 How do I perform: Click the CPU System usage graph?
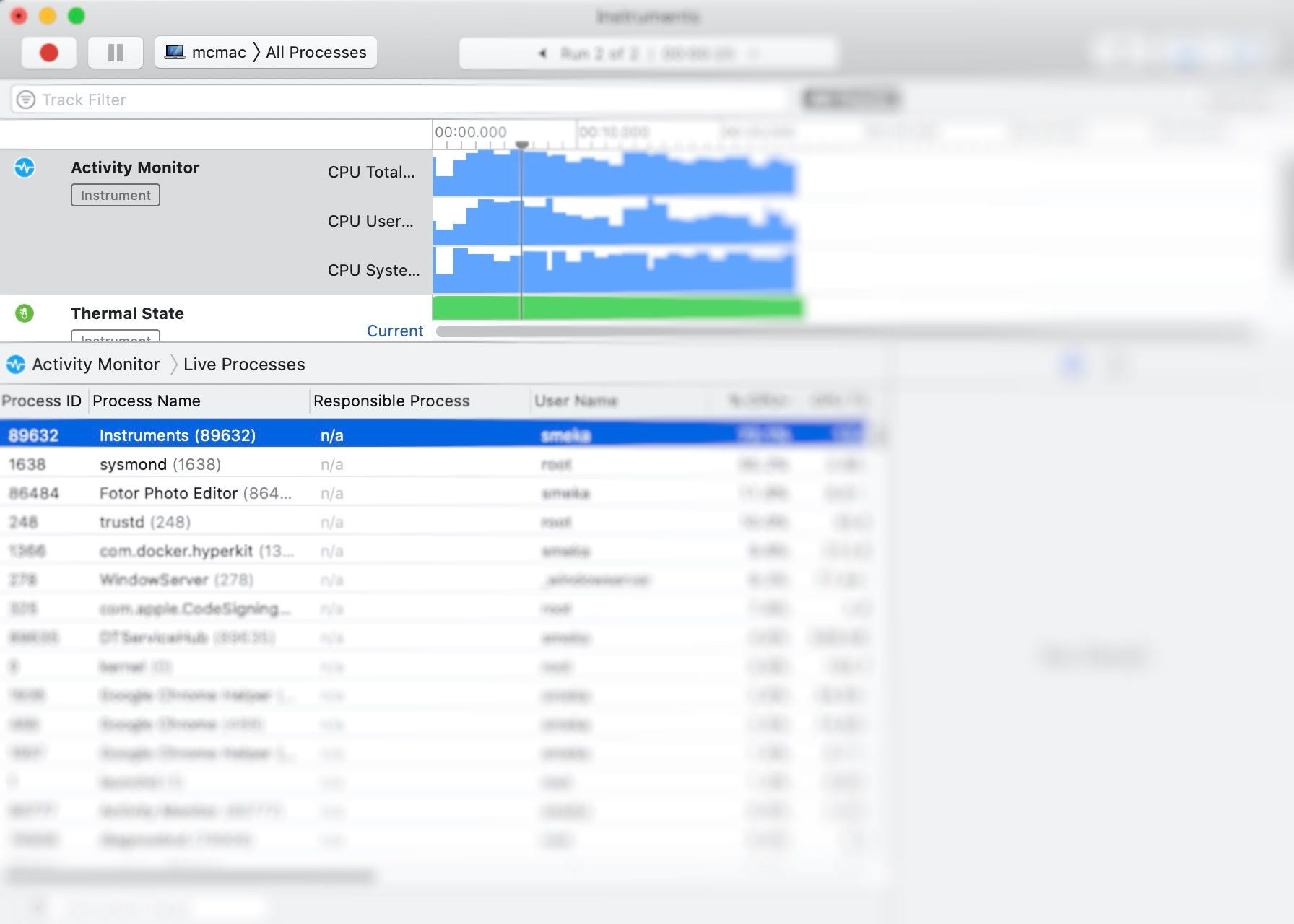pyautogui.click(x=614, y=269)
